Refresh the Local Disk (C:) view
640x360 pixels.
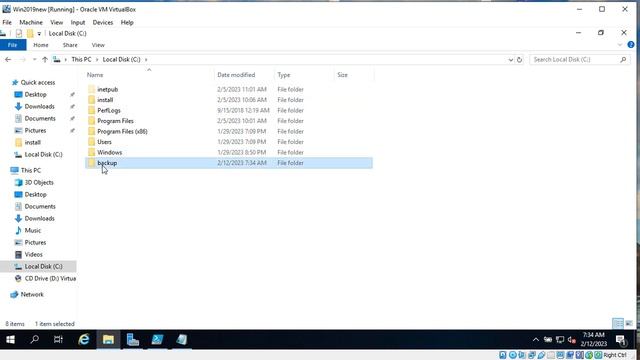click(x=519, y=60)
